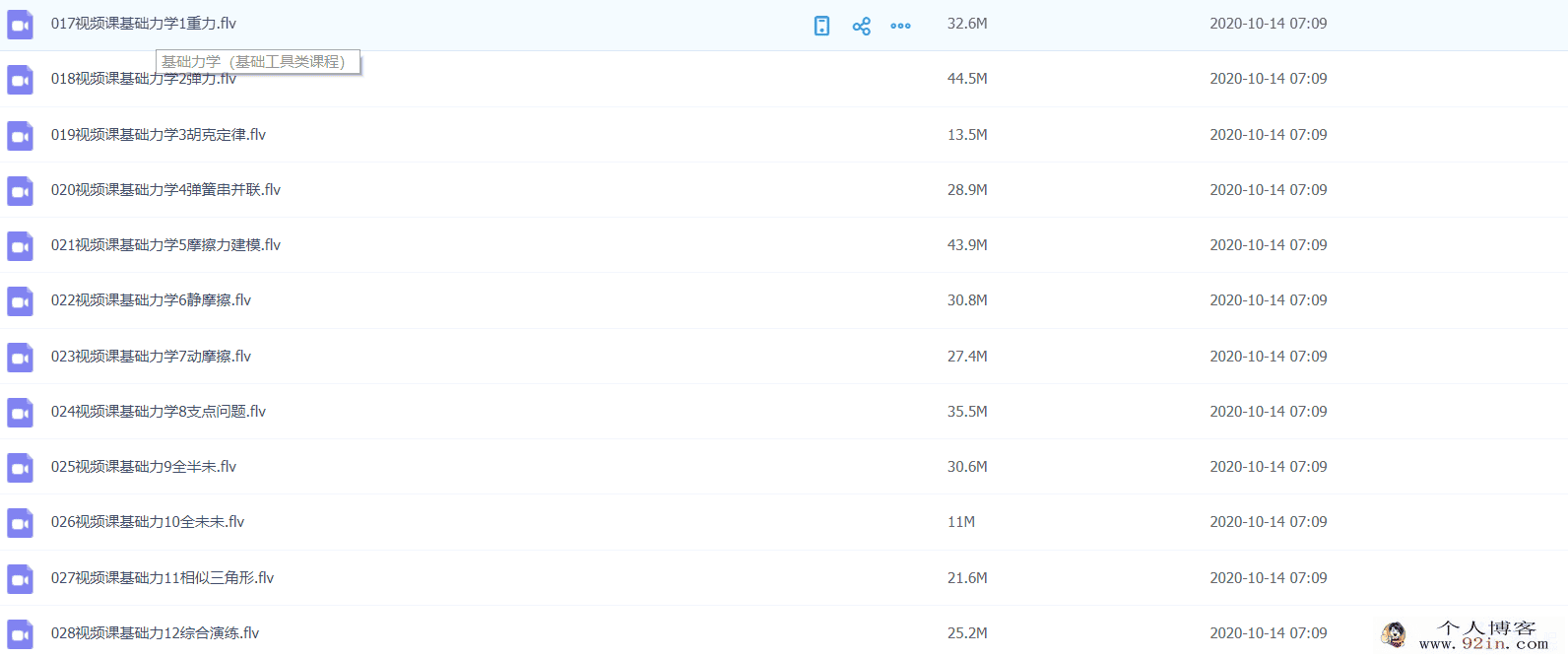Click video icon for 019视频课基础力学3胡克定律.flv
Screen dimensions: 1568x657
20,136
